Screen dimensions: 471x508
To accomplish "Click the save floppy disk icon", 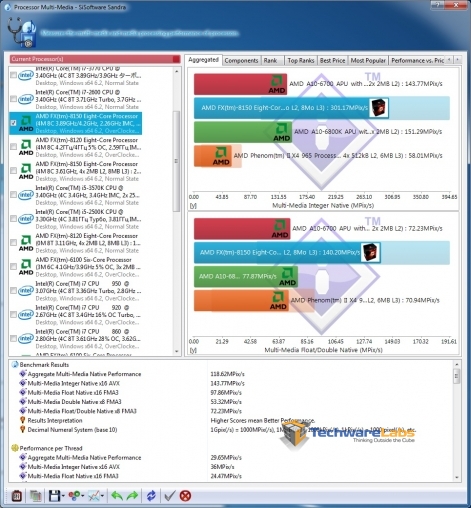I will [x=54, y=496].
